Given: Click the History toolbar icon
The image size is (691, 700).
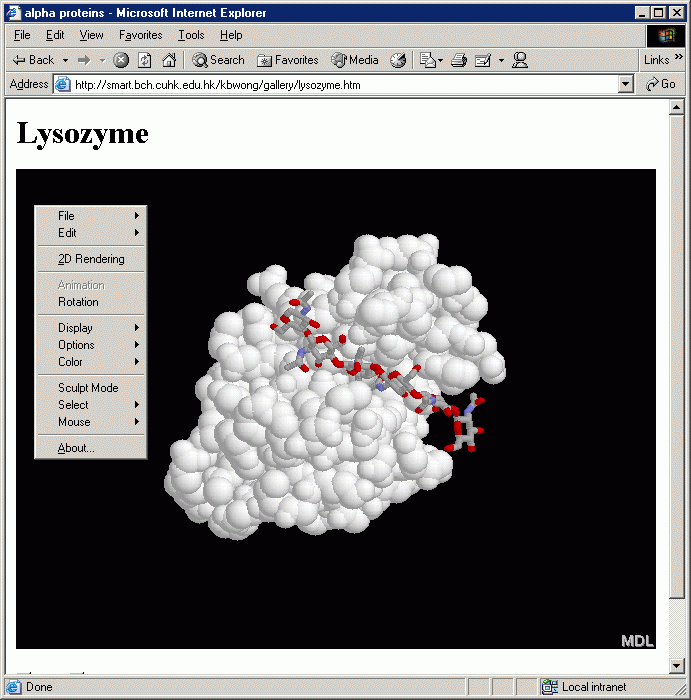Looking at the screenshot, I should (x=398, y=60).
